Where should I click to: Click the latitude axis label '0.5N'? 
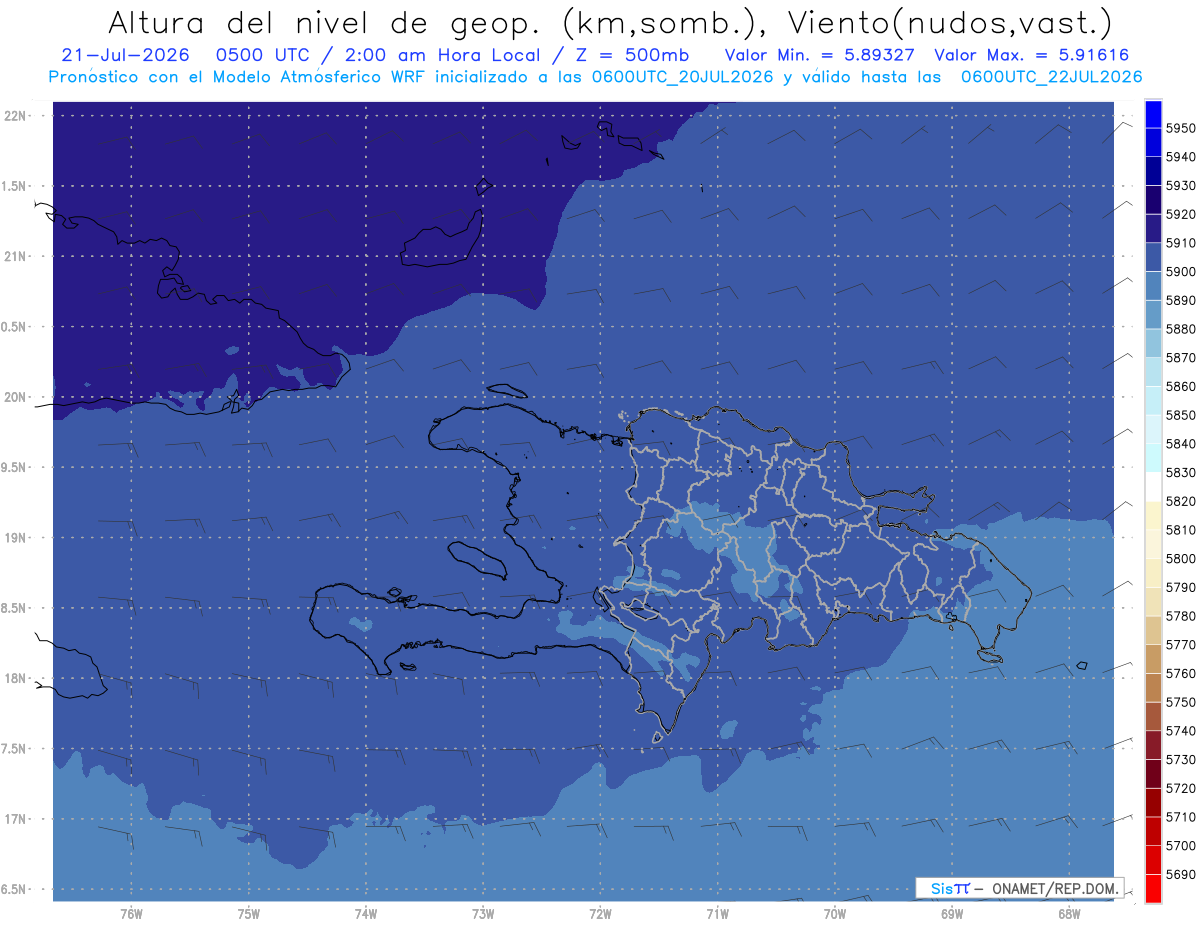pos(15,327)
